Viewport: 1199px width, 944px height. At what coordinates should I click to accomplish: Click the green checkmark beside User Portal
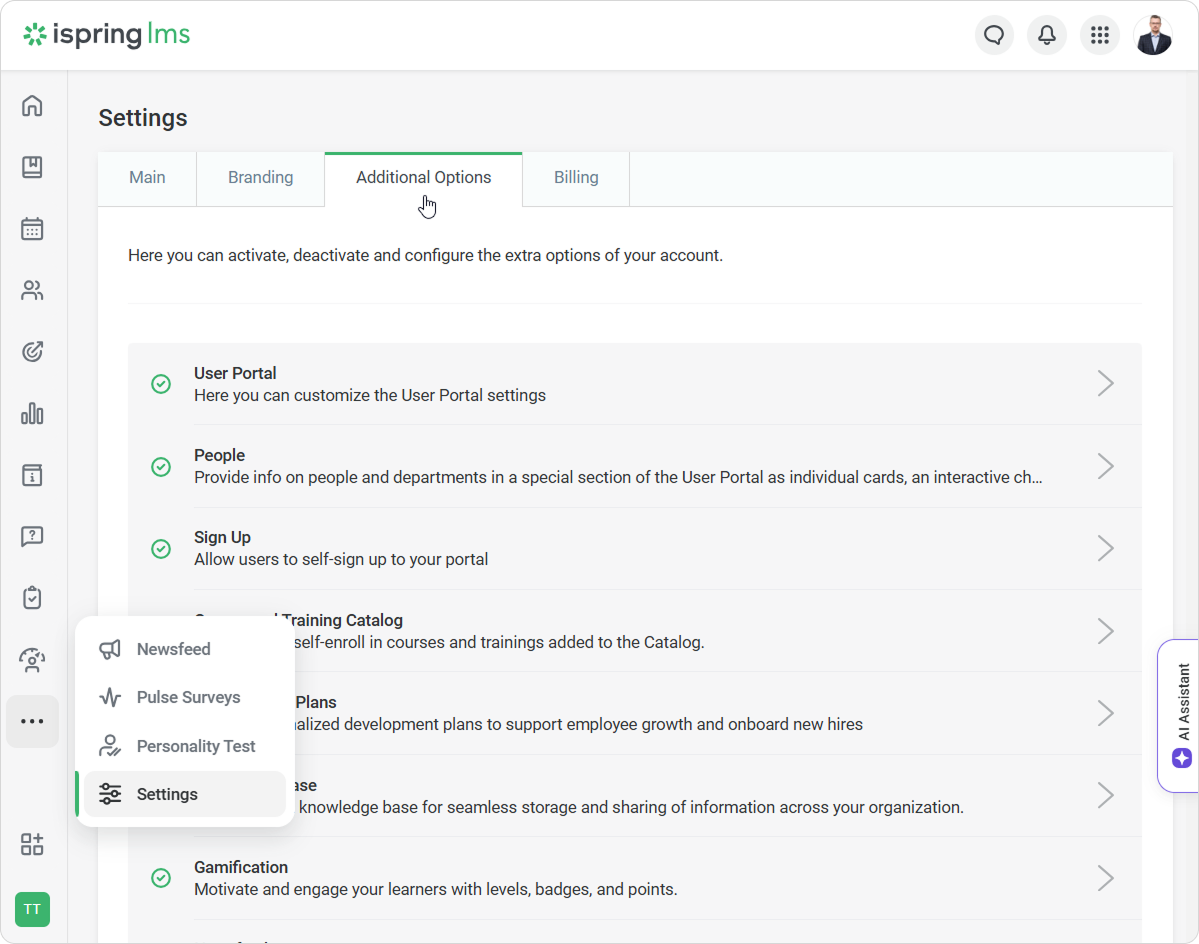161,384
